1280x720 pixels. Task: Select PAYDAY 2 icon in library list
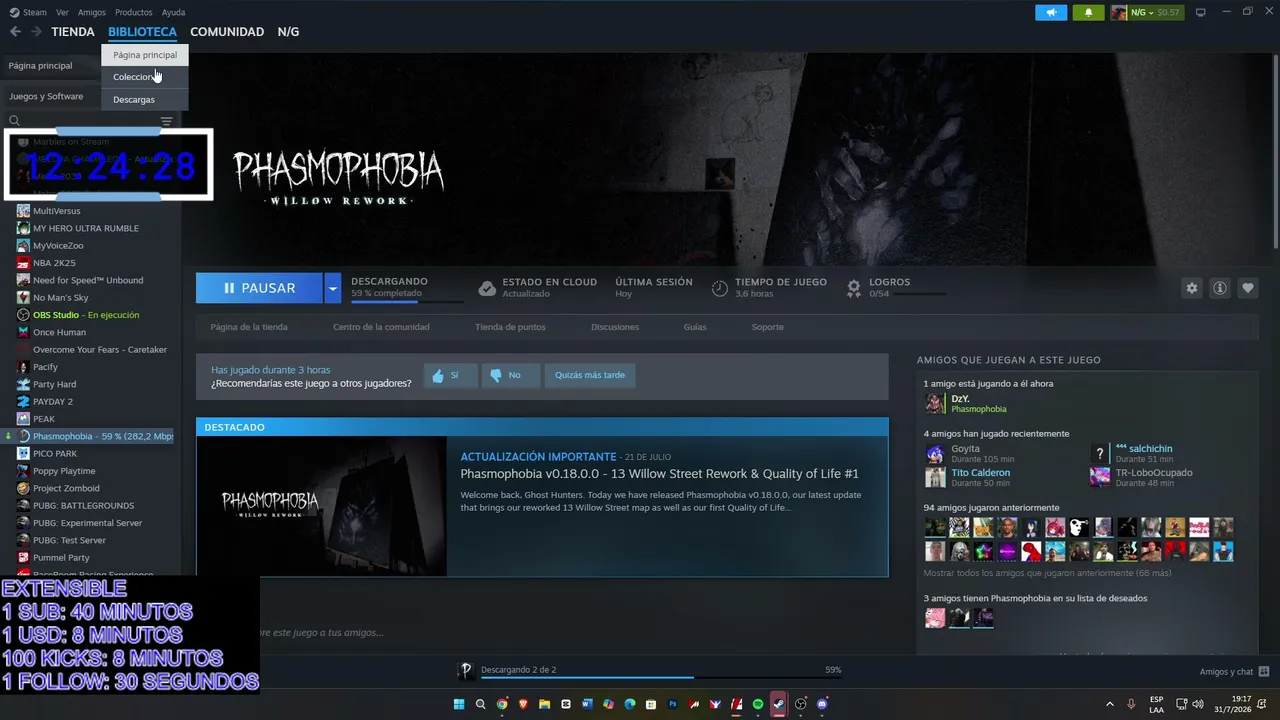click(23, 401)
